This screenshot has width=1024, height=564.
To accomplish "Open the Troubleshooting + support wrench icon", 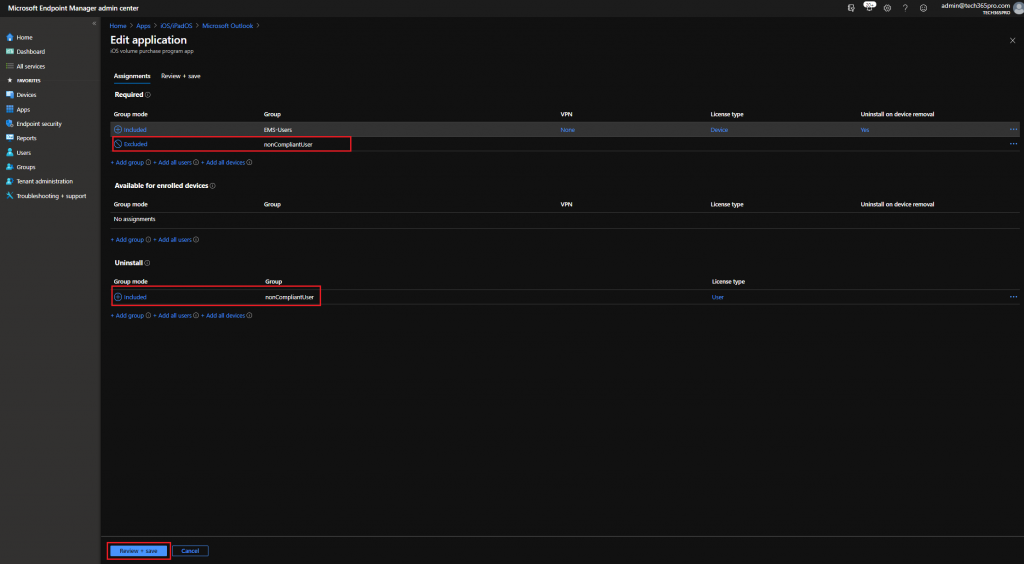I will (x=10, y=196).
